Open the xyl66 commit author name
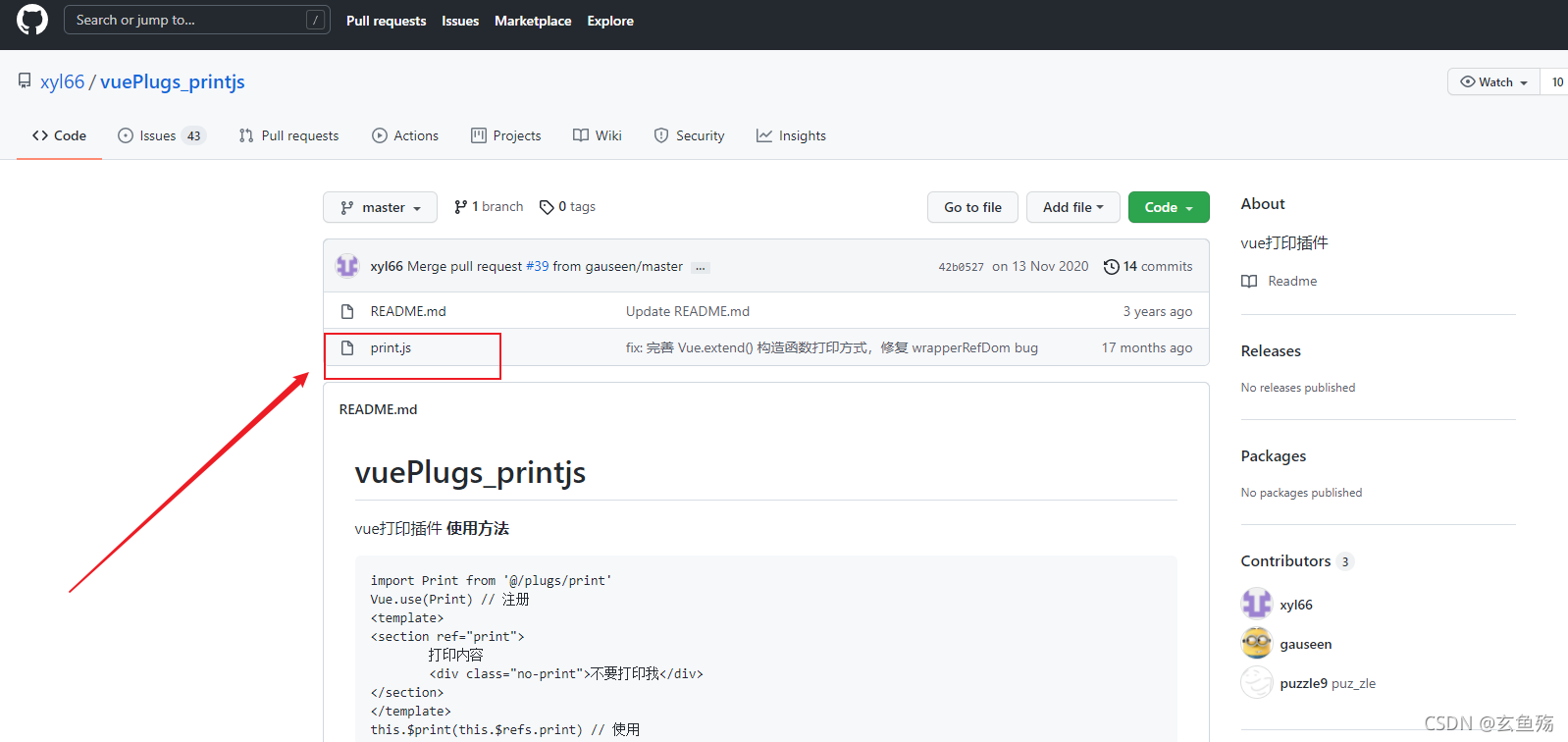1568x742 pixels. [x=387, y=266]
